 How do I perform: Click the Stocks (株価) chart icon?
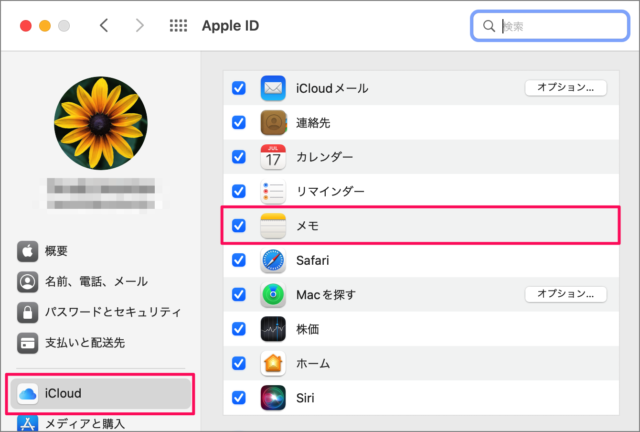(x=273, y=329)
